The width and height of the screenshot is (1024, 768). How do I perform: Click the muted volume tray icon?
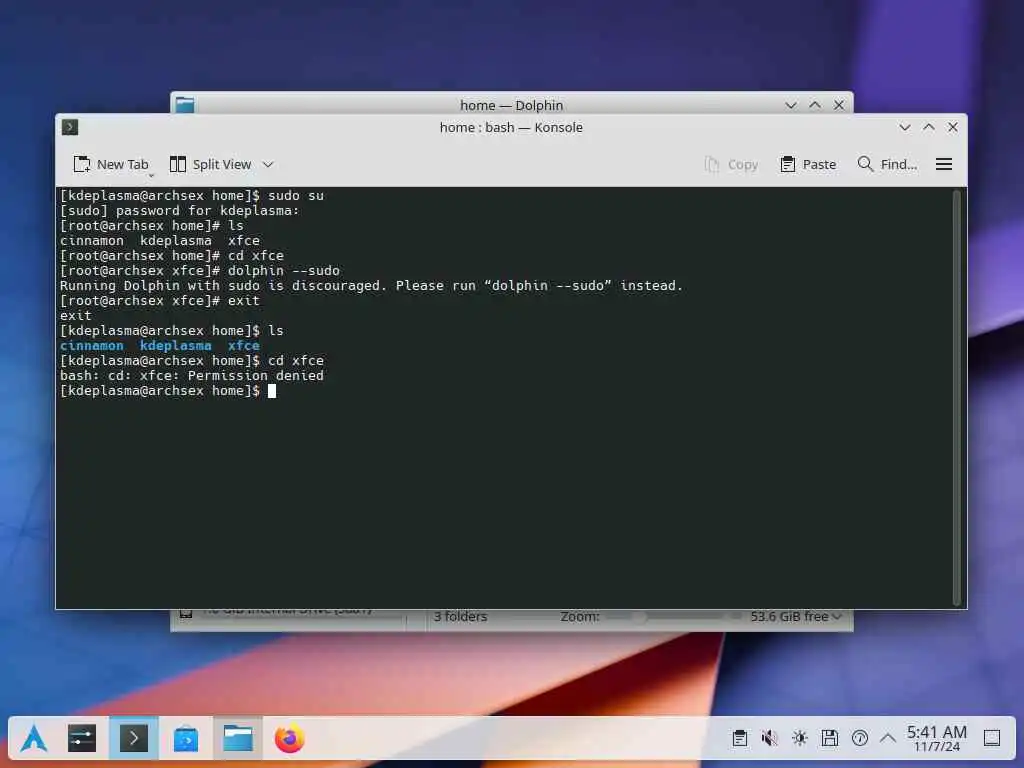pos(769,739)
